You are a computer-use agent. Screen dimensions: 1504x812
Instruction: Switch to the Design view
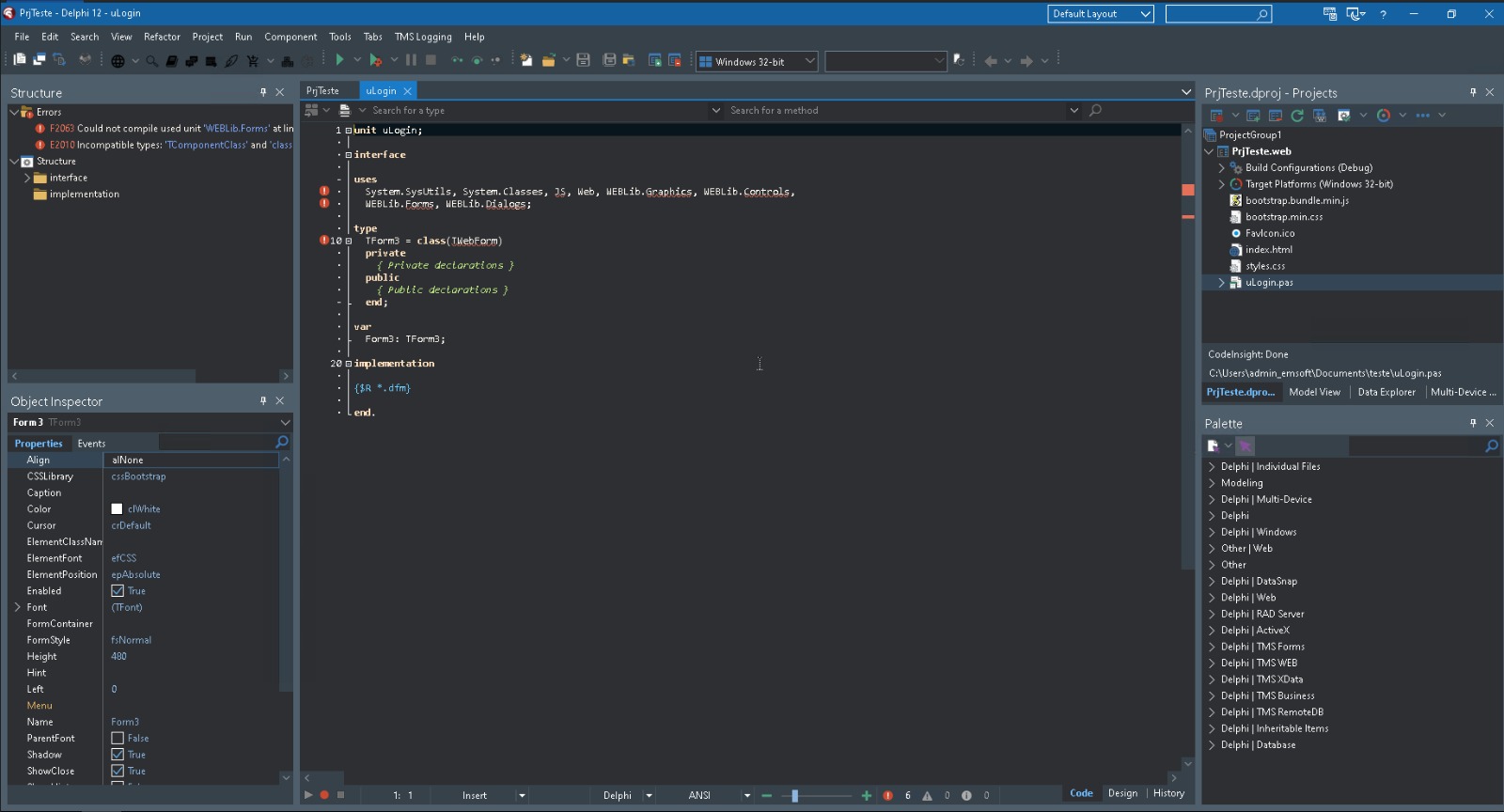tap(1122, 793)
